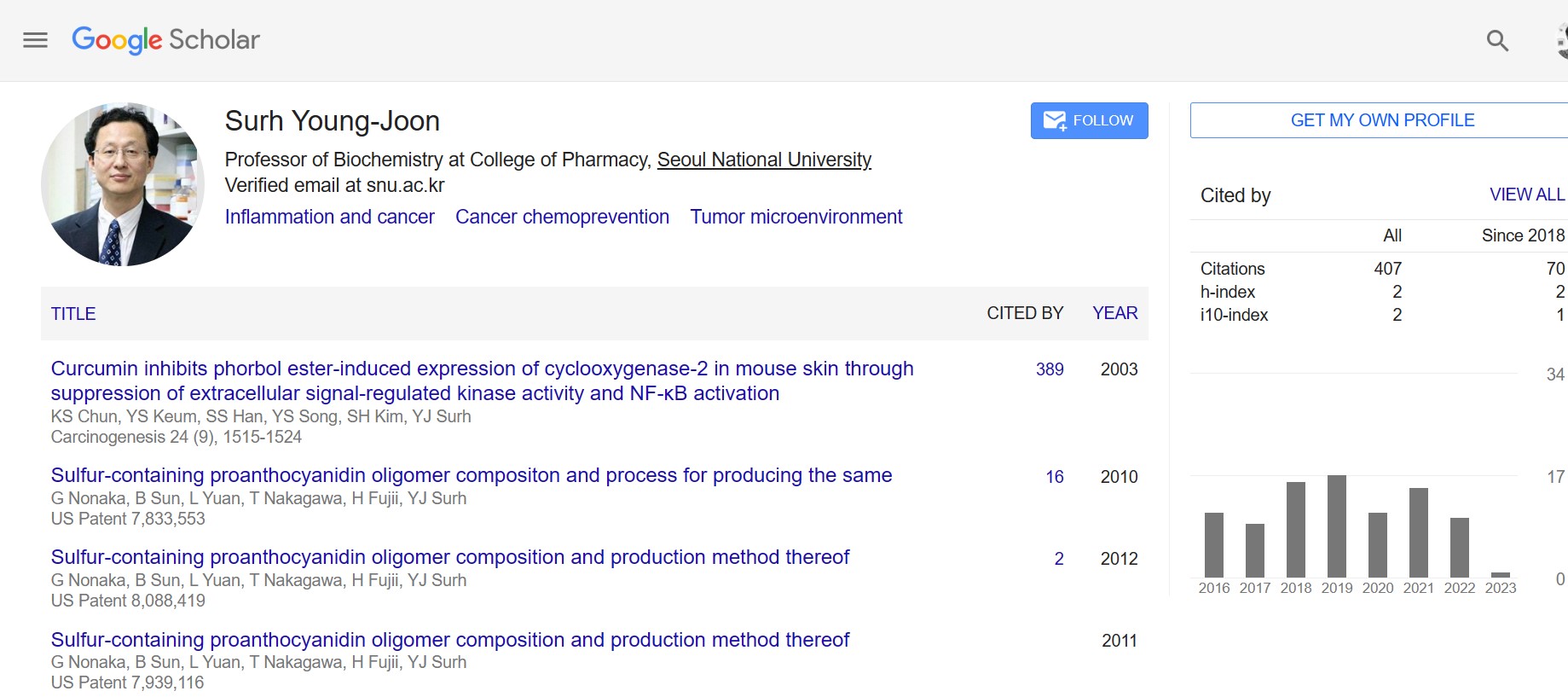Open the 389 citations link
This screenshot has height=697, width=1568.
pyautogui.click(x=1050, y=369)
